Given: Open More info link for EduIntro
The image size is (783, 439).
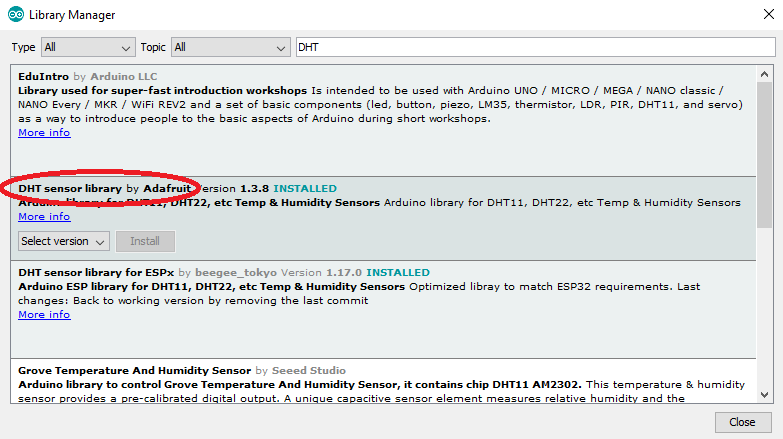Looking at the screenshot, I should [44, 132].
